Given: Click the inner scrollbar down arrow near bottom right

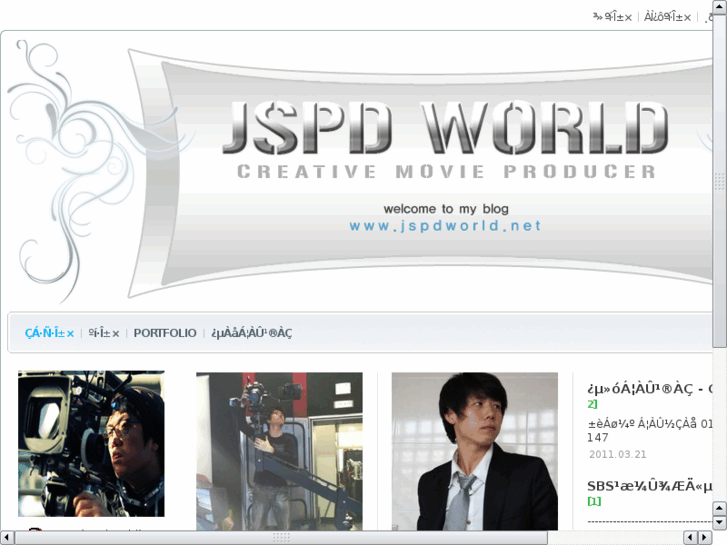Looking at the screenshot, I should (720, 522).
